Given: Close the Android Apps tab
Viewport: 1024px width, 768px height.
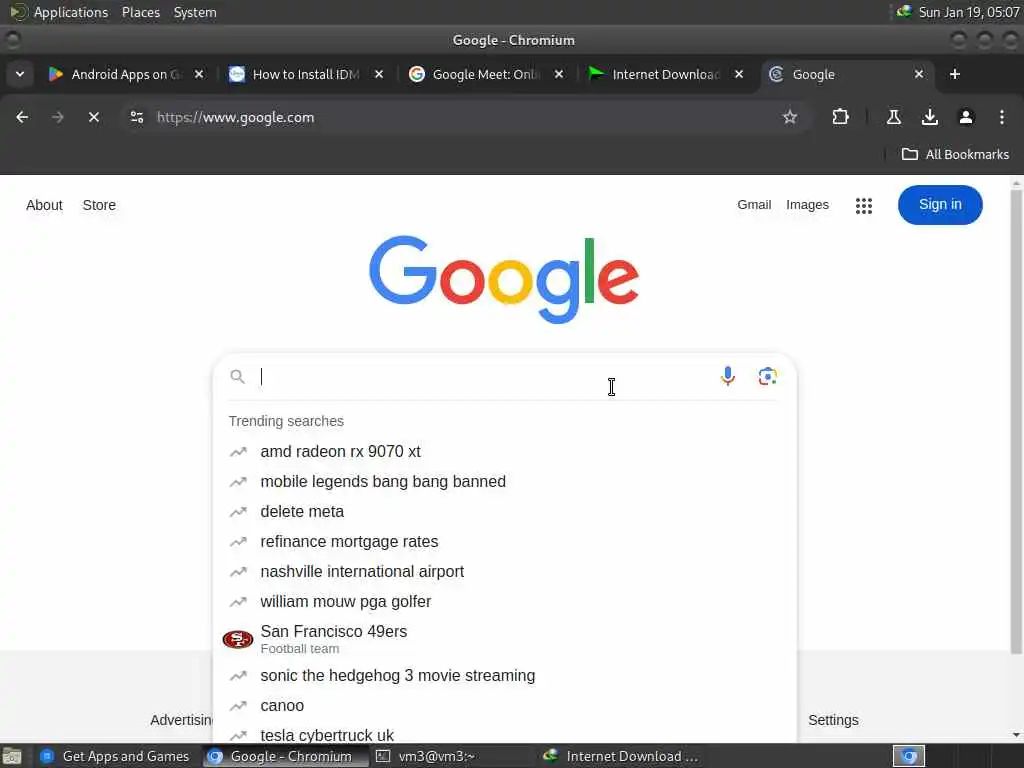Looking at the screenshot, I should tap(199, 74).
